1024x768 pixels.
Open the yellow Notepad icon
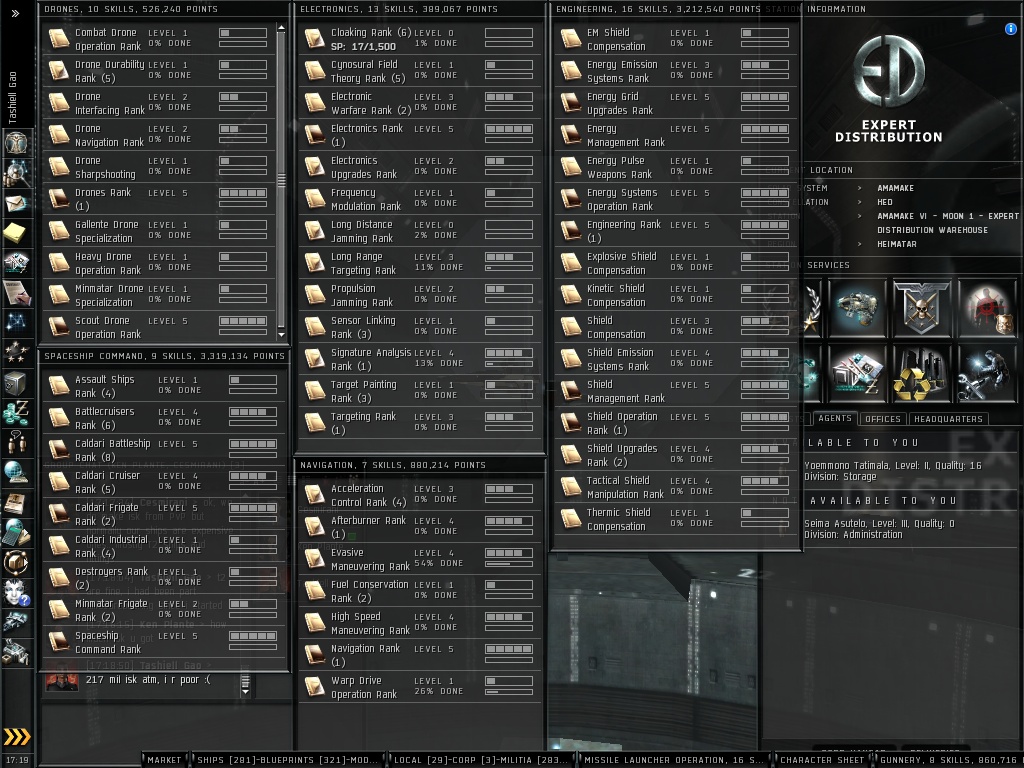16,232
